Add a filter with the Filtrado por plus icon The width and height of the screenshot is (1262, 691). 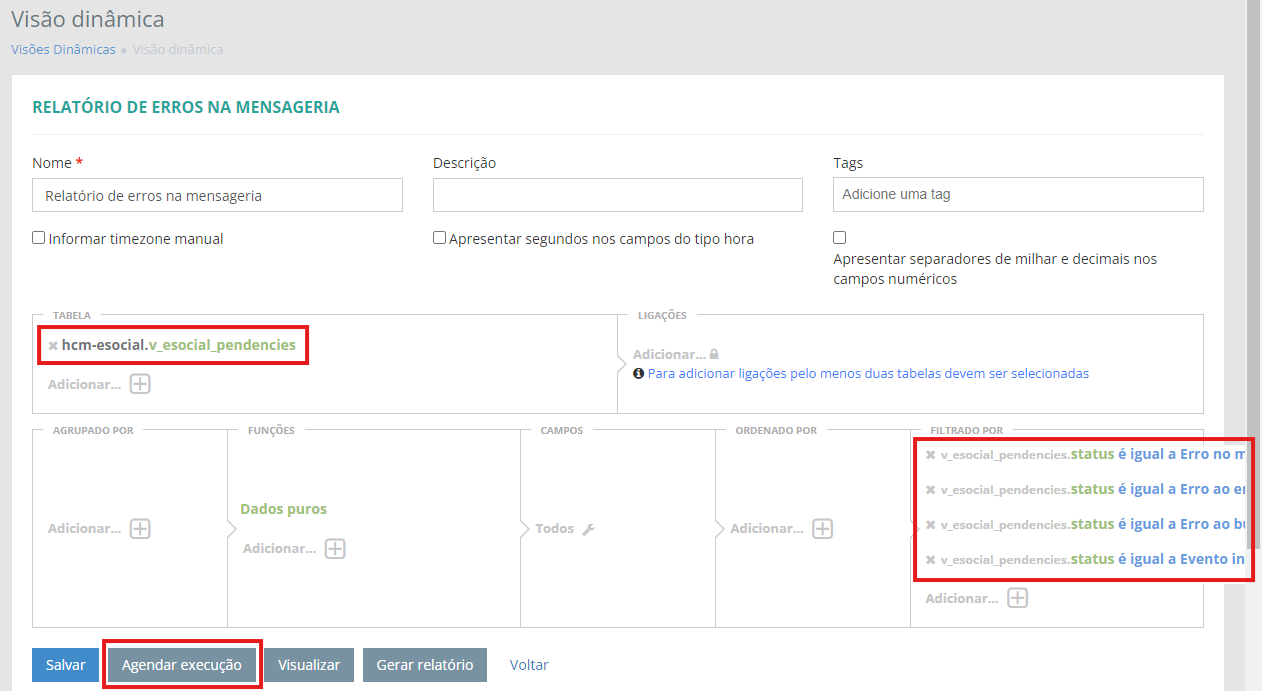pyautogui.click(x=1017, y=598)
